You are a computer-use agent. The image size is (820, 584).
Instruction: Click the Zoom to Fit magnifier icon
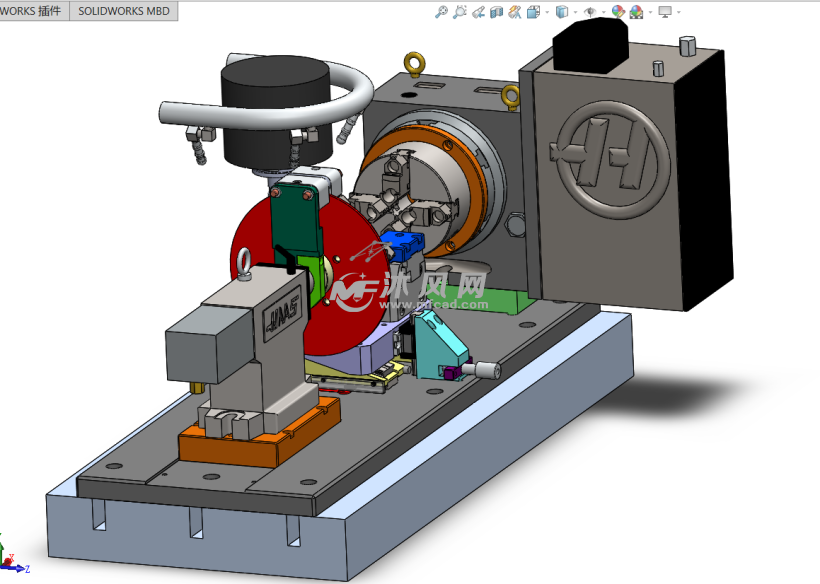(x=441, y=12)
